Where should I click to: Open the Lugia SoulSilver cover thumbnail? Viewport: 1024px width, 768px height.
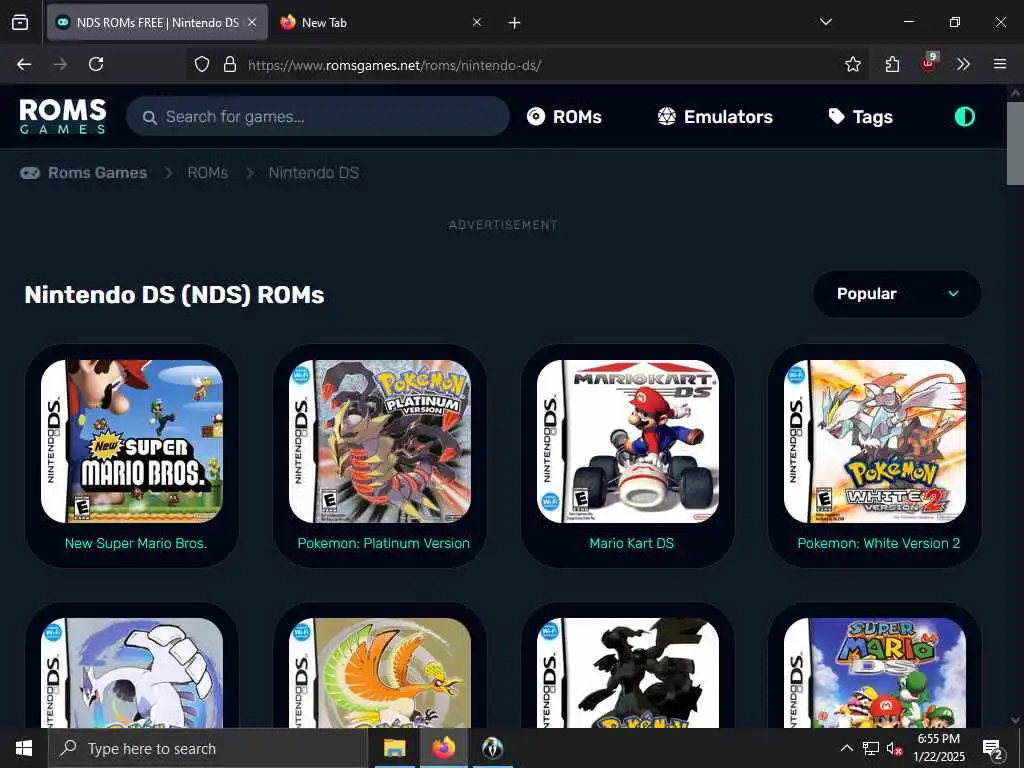(x=132, y=673)
